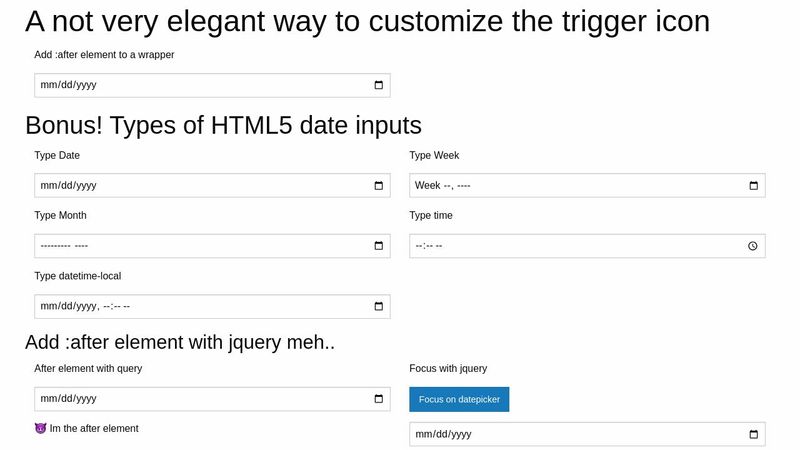Click the Type datetime-local label
The width and height of the screenshot is (800, 450).
coord(78,276)
